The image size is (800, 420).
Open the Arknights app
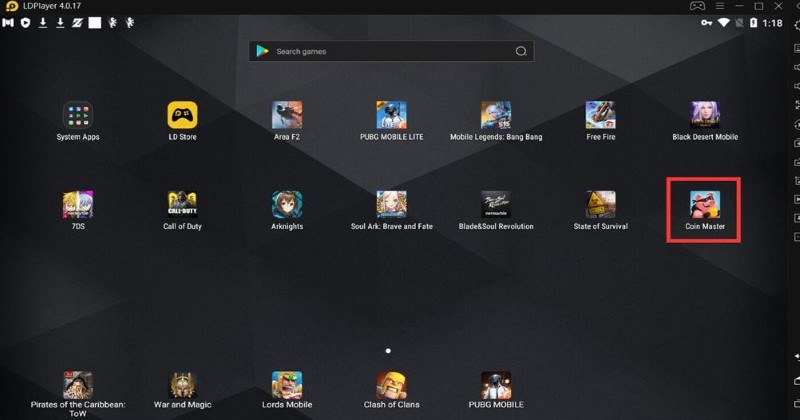(287, 204)
